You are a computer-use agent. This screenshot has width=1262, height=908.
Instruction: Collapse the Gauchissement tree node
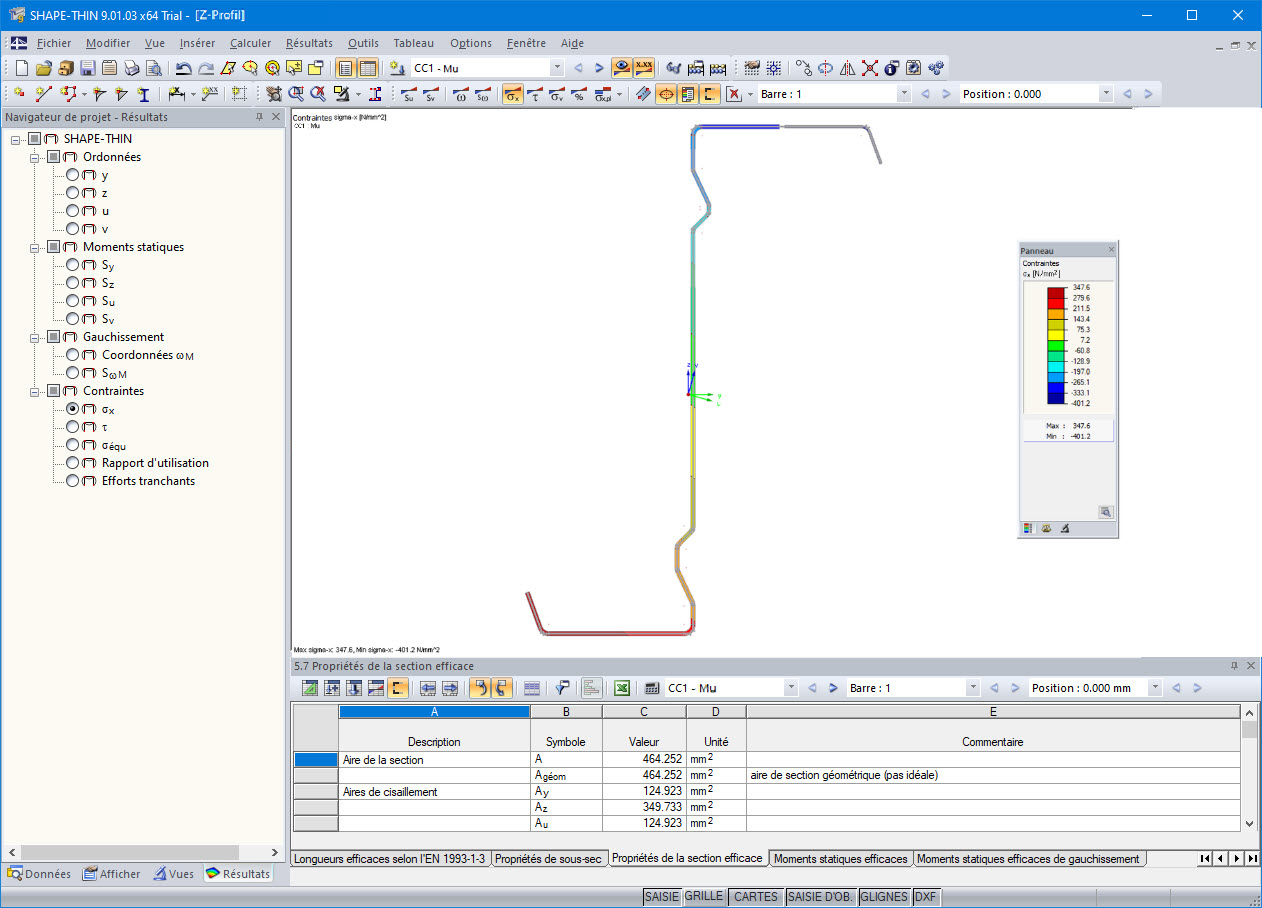[35, 337]
